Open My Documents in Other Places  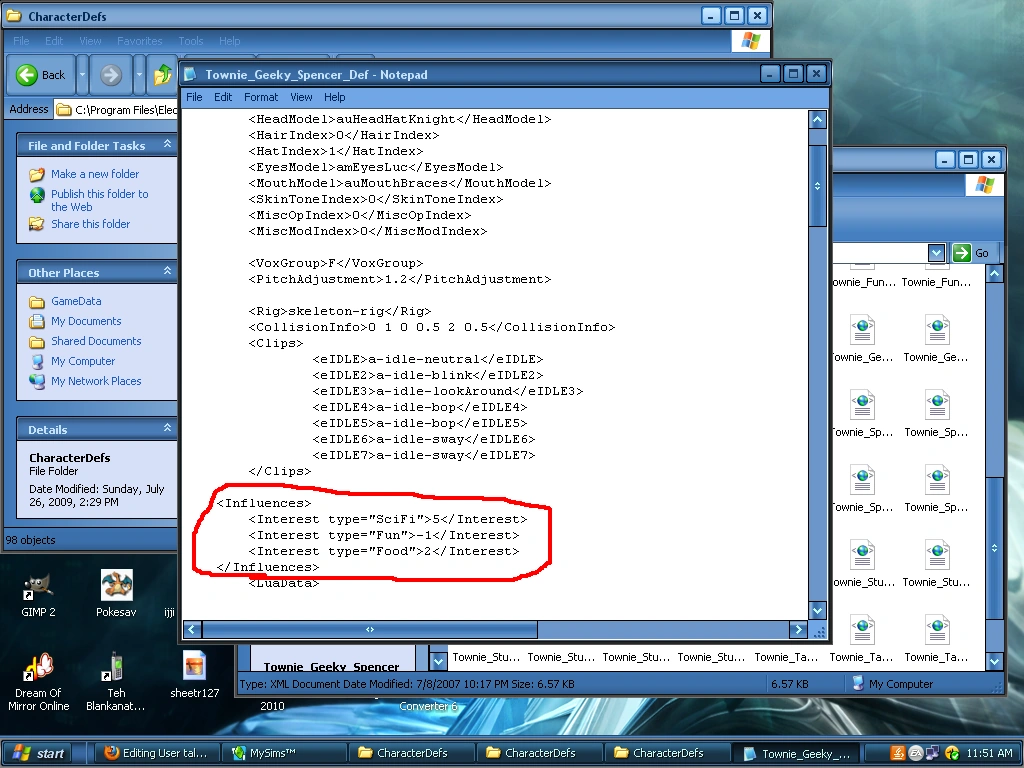coord(86,321)
